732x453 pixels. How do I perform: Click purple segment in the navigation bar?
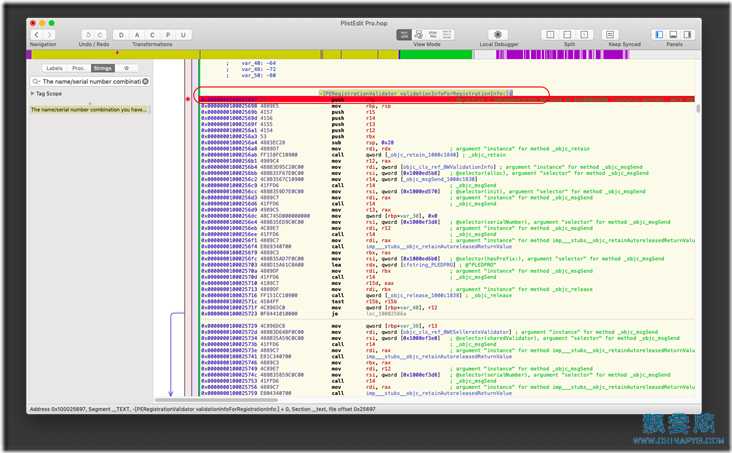pyautogui.click(x=562, y=54)
